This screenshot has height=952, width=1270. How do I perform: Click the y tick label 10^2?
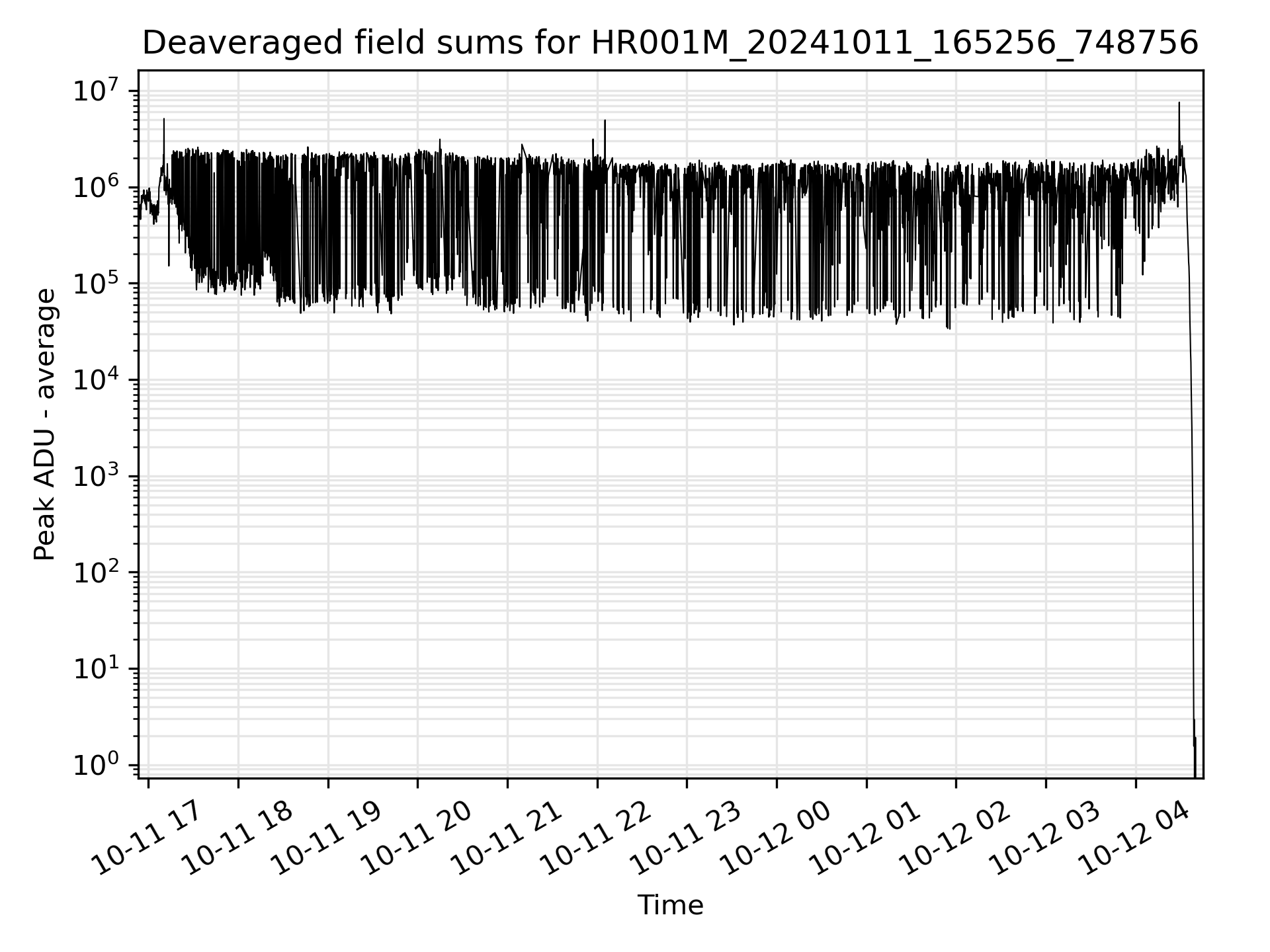96,573
